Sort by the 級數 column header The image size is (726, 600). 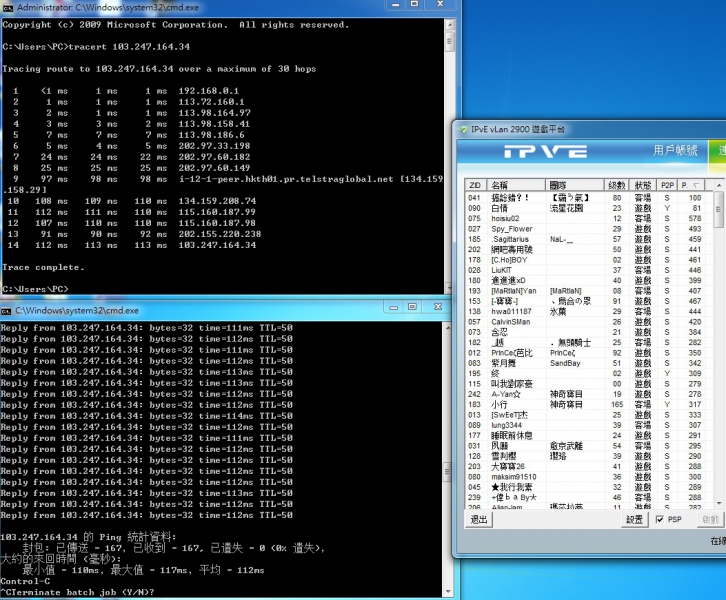point(617,186)
